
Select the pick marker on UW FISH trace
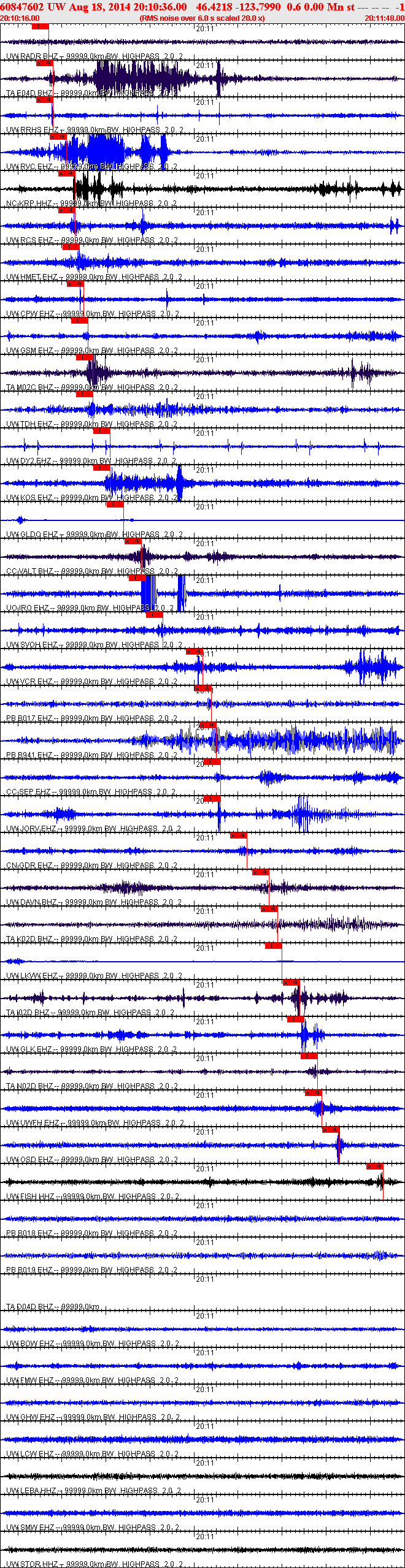[374, 1166]
